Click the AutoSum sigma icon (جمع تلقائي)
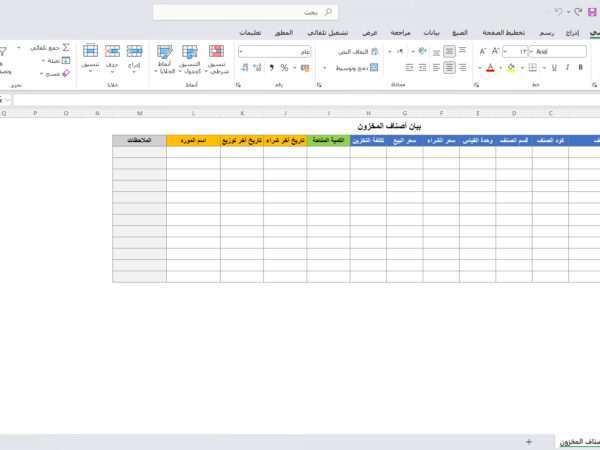 pyautogui.click(x=66, y=47)
